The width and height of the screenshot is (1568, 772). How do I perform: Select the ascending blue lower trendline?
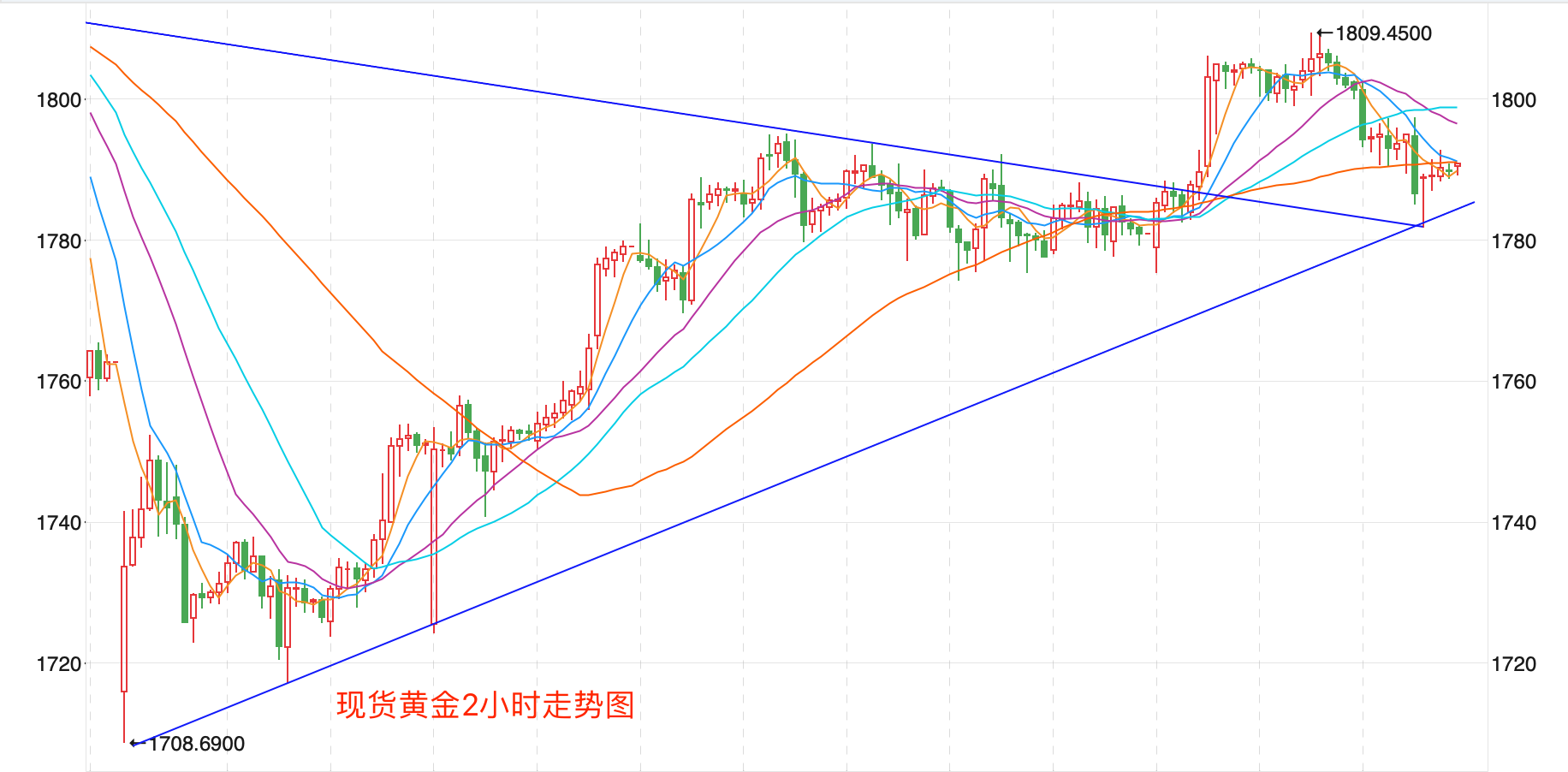(770, 486)
